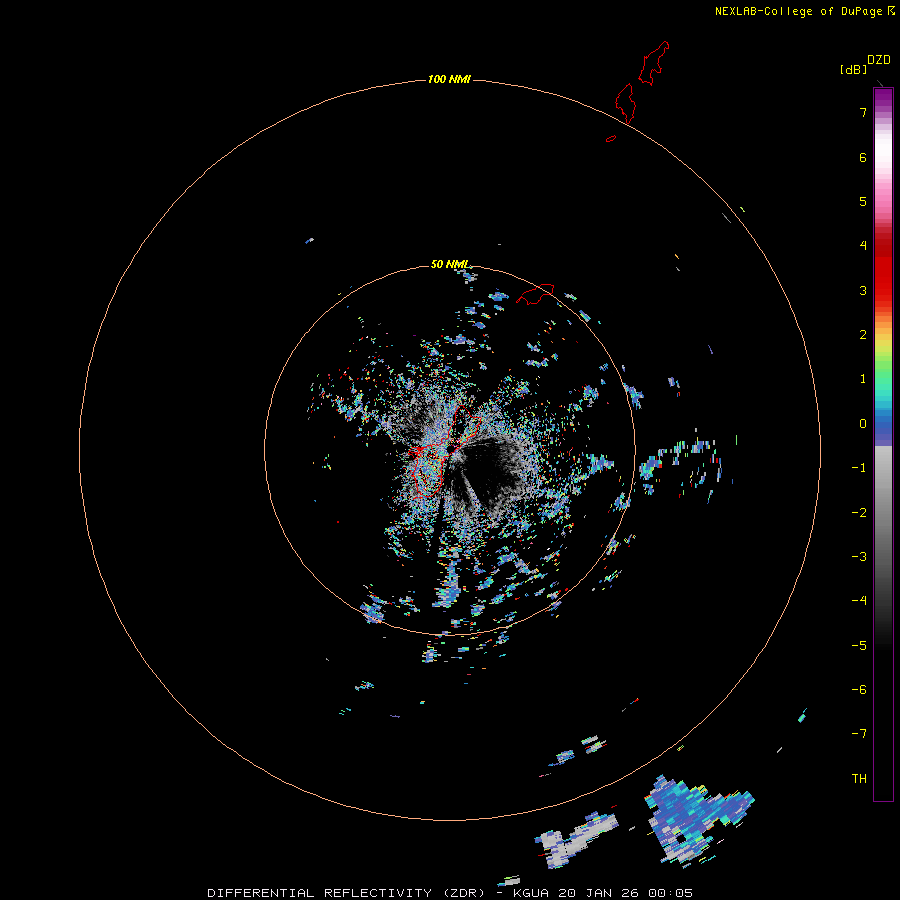
Task: Click the -7 value on the color scale
Action: (x=859, y=734)
